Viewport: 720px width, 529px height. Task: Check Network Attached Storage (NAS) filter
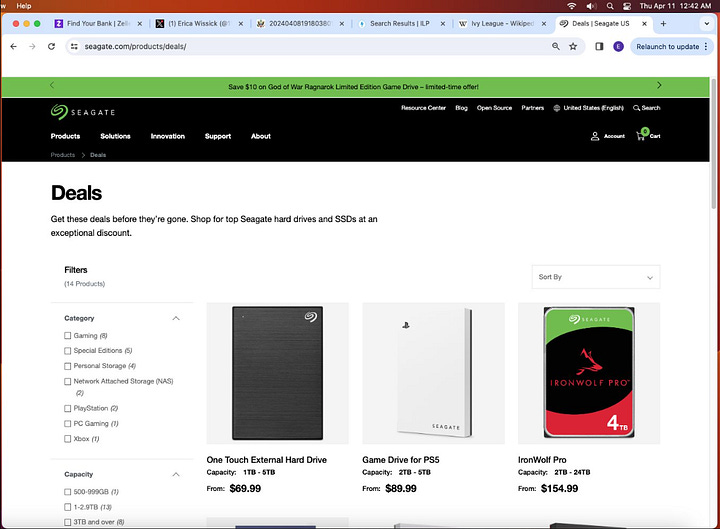(68, 382)
